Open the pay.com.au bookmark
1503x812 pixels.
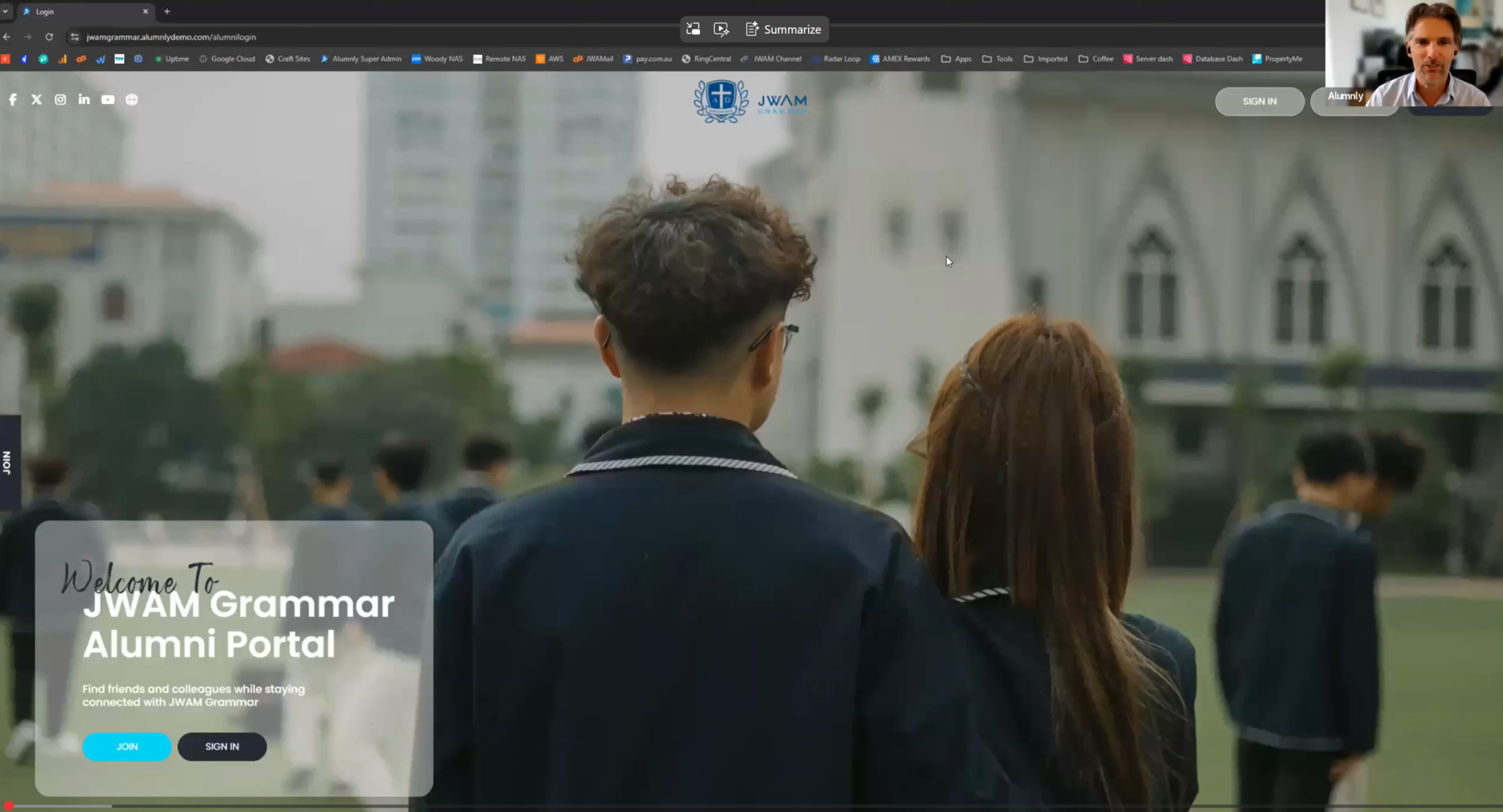(x=648, y=59)
